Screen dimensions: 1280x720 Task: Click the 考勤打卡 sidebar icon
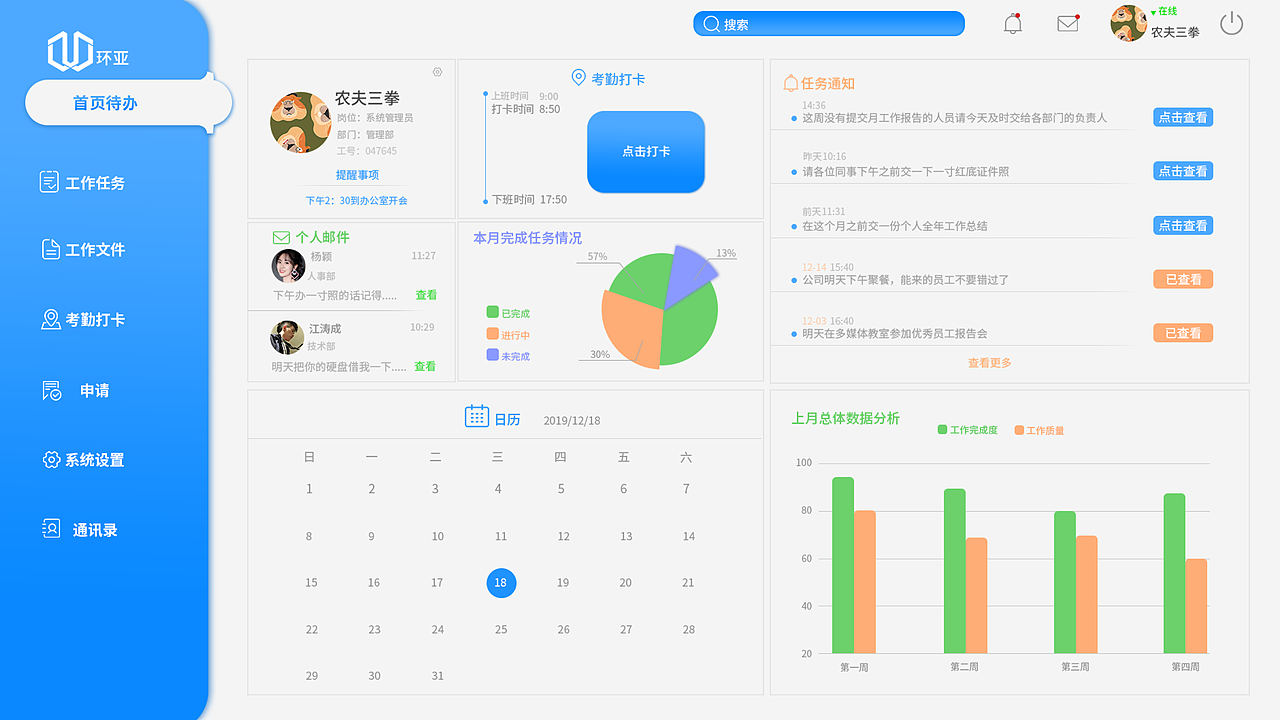tap(52, 320)
